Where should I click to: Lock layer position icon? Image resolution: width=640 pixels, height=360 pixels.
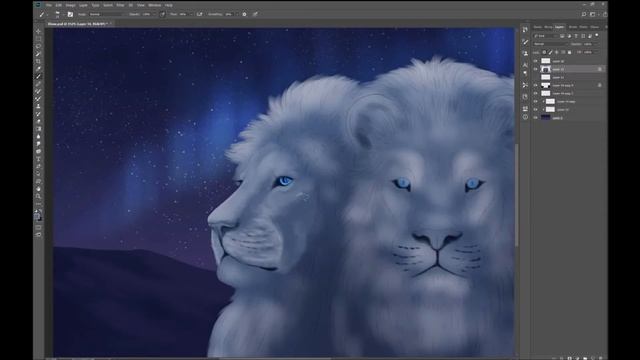pyautogui.click(x=557, y=52)
